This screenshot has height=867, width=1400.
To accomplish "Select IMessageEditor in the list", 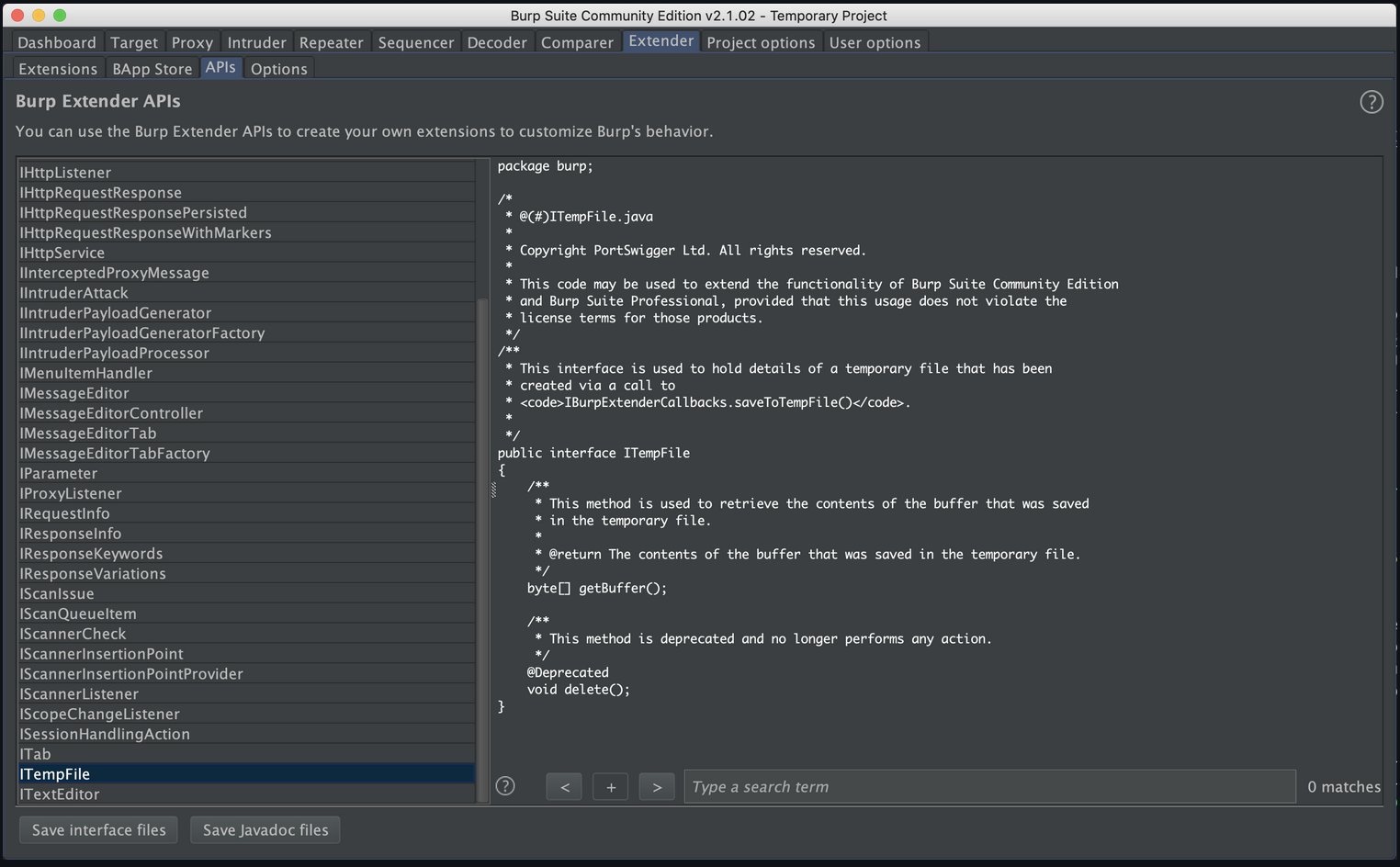I will point(246,393).
